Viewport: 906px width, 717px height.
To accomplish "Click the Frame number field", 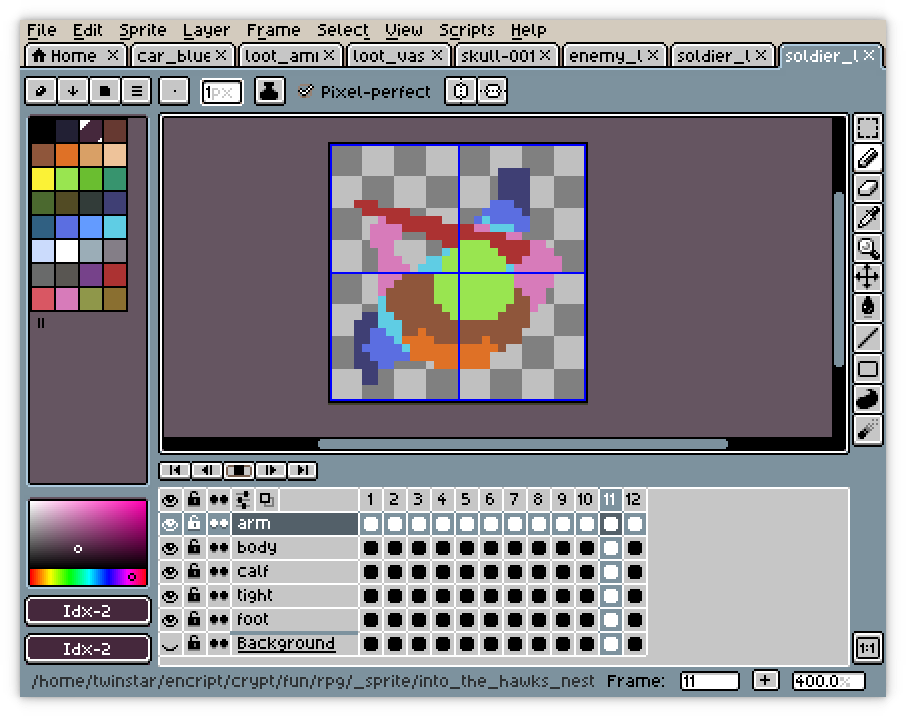I will pyautogui.click(x=710, y=681).
